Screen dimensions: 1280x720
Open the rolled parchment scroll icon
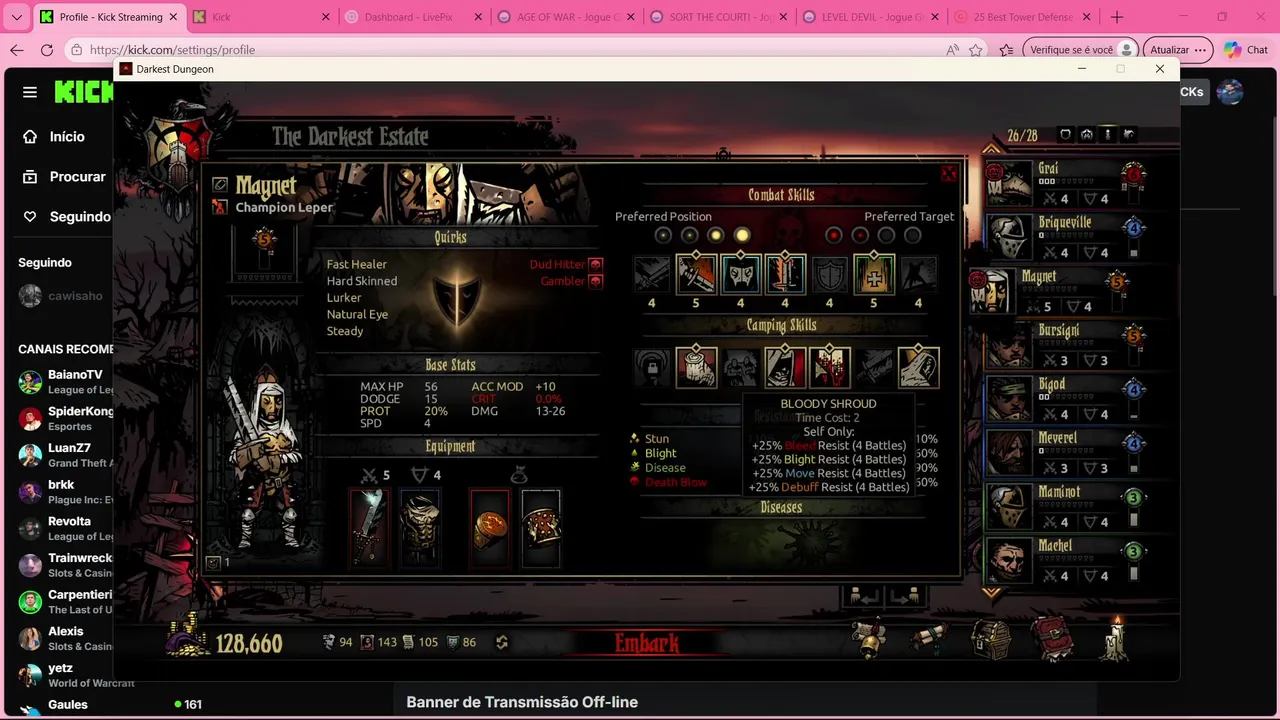click(930, 637)
